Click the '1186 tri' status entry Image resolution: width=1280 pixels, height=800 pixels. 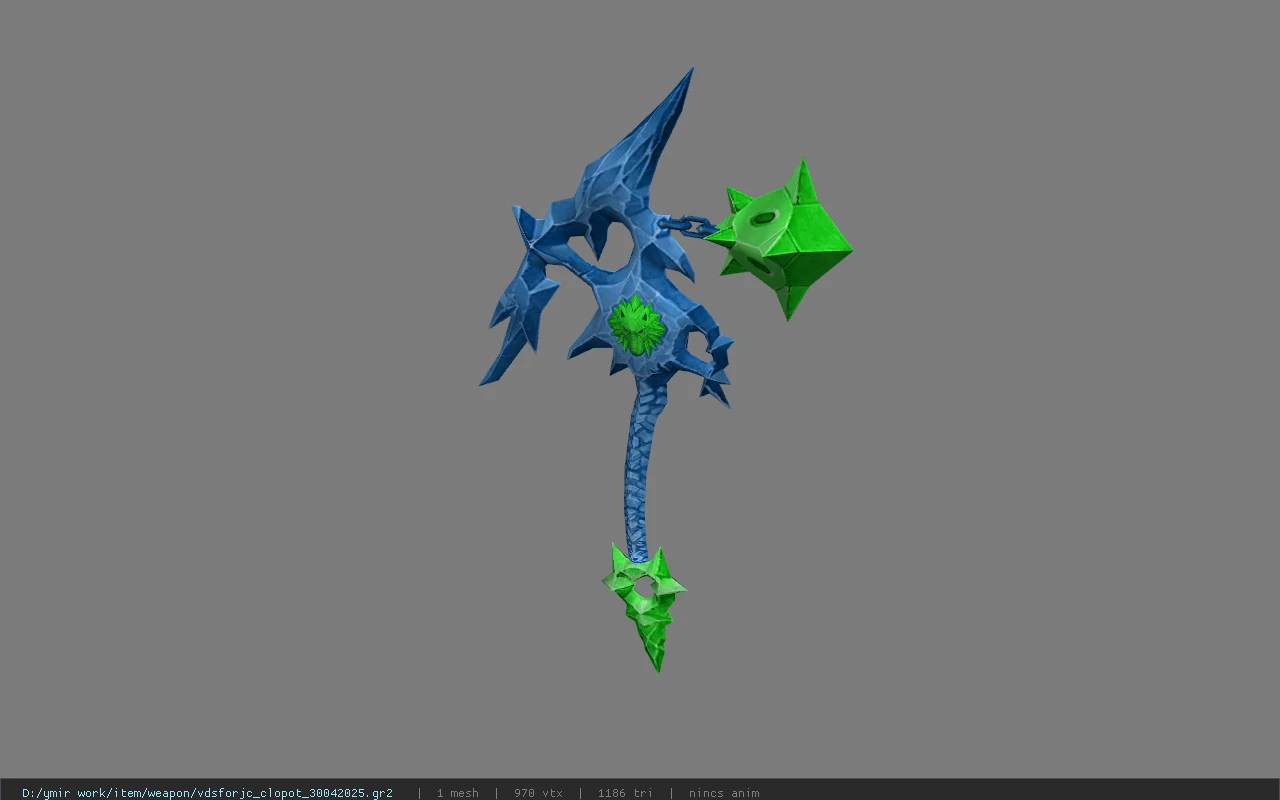point(625,793)
